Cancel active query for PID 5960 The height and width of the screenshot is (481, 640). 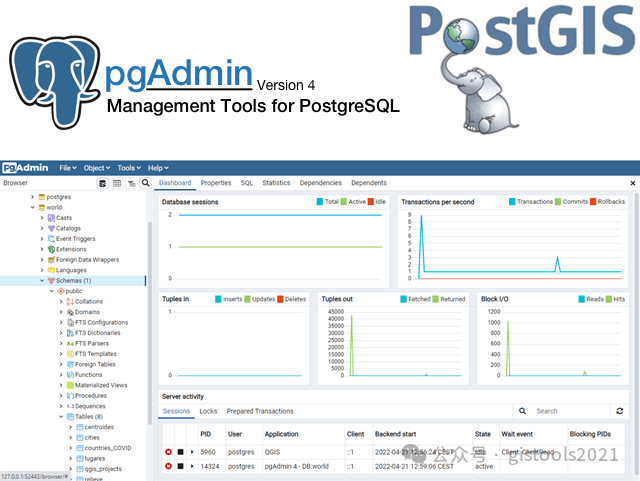click(180, 452)
